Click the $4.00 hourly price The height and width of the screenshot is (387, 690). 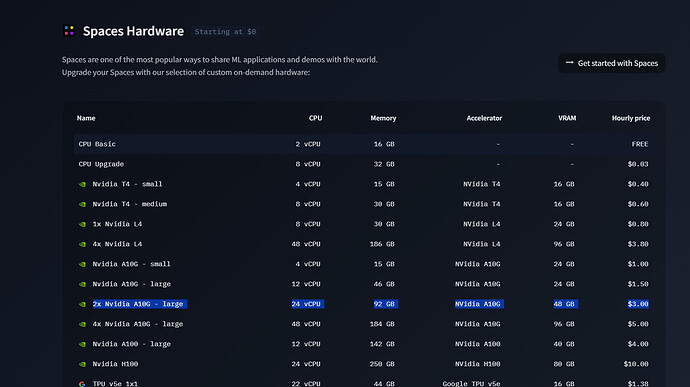click(x=638, y=344)
